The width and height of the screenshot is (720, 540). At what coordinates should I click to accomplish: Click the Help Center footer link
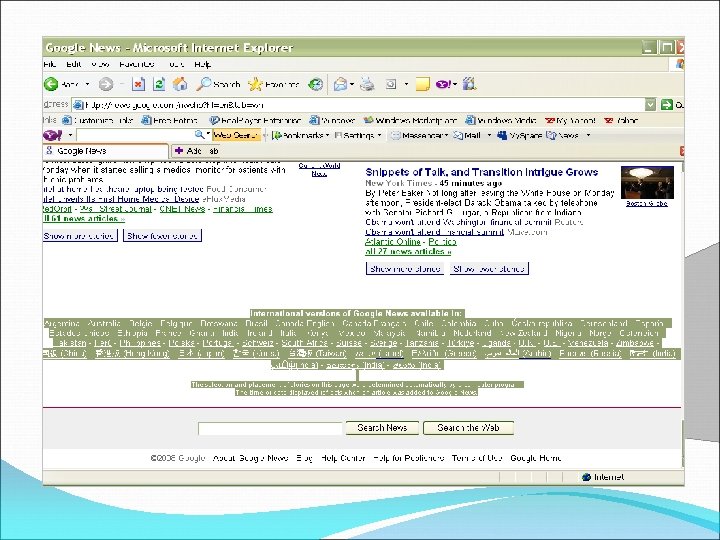tap(343, 458)
